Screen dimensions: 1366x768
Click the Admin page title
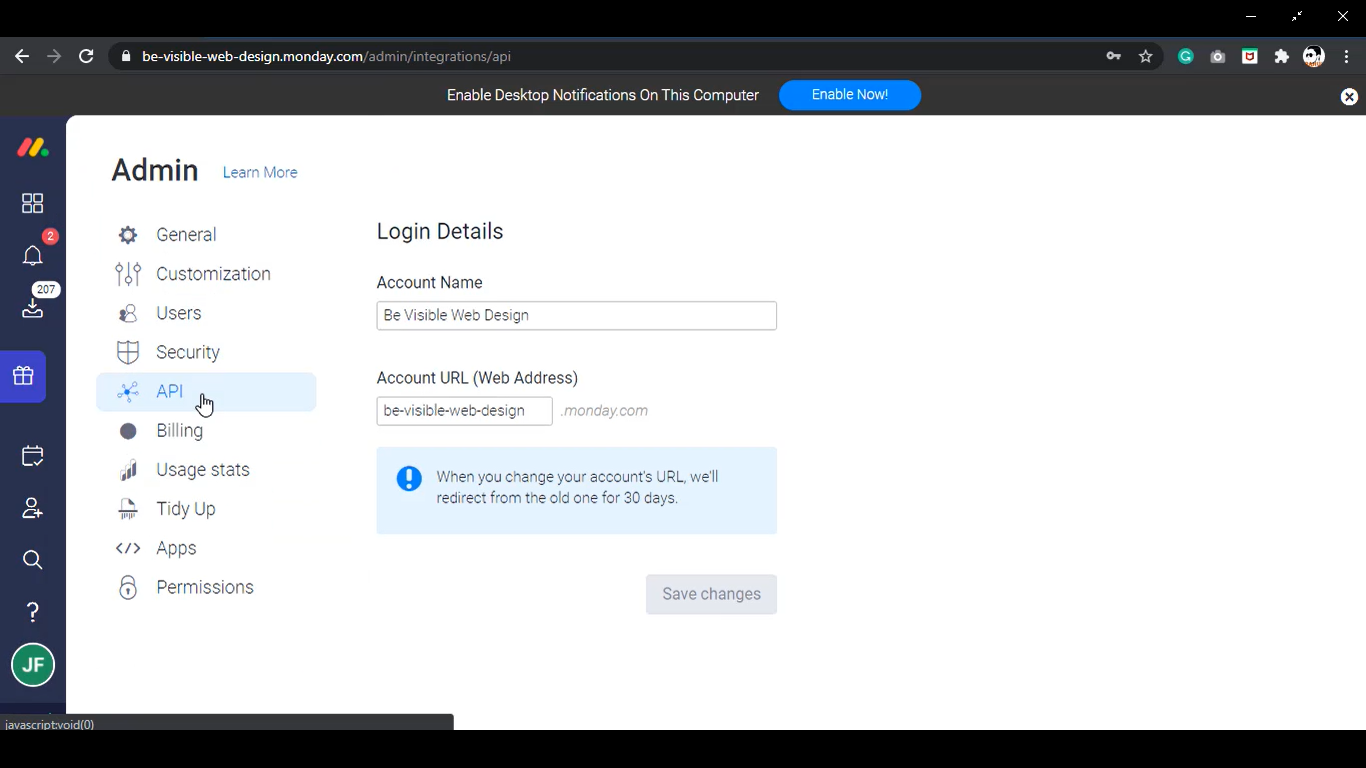pos(155,170)
